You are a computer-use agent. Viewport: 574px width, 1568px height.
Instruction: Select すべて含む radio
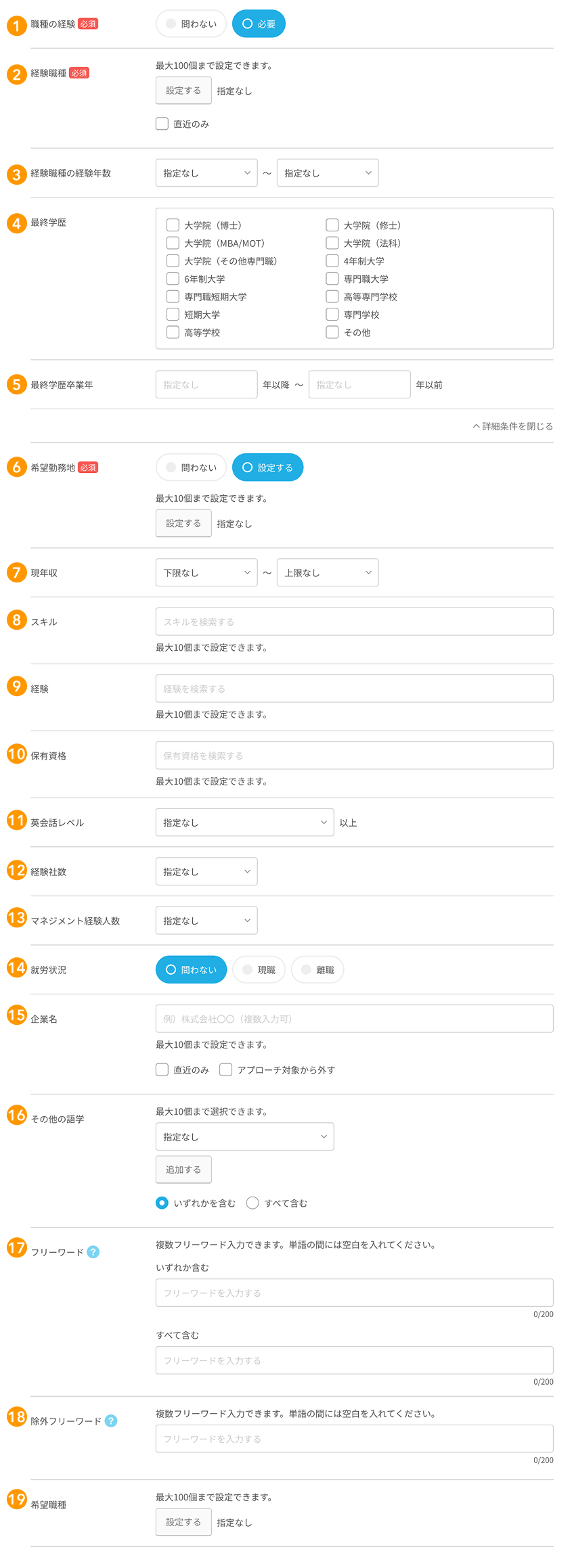click(x=252, y=1203)
